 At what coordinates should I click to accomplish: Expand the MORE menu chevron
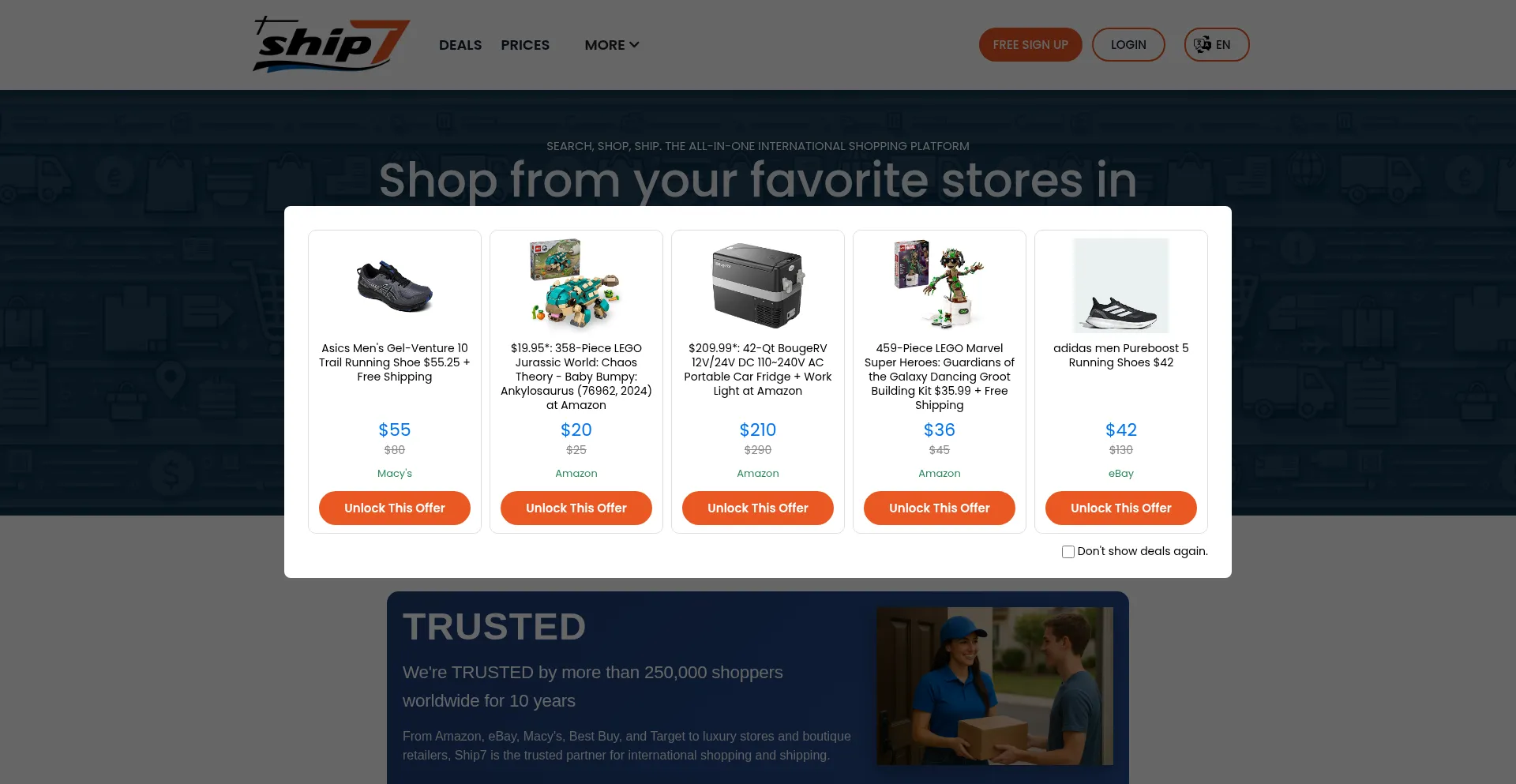point(634,45)
